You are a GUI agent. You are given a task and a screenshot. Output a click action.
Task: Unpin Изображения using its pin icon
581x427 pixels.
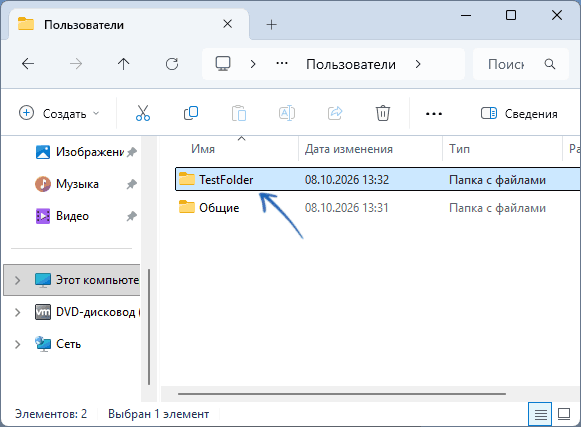coord(132,152)
